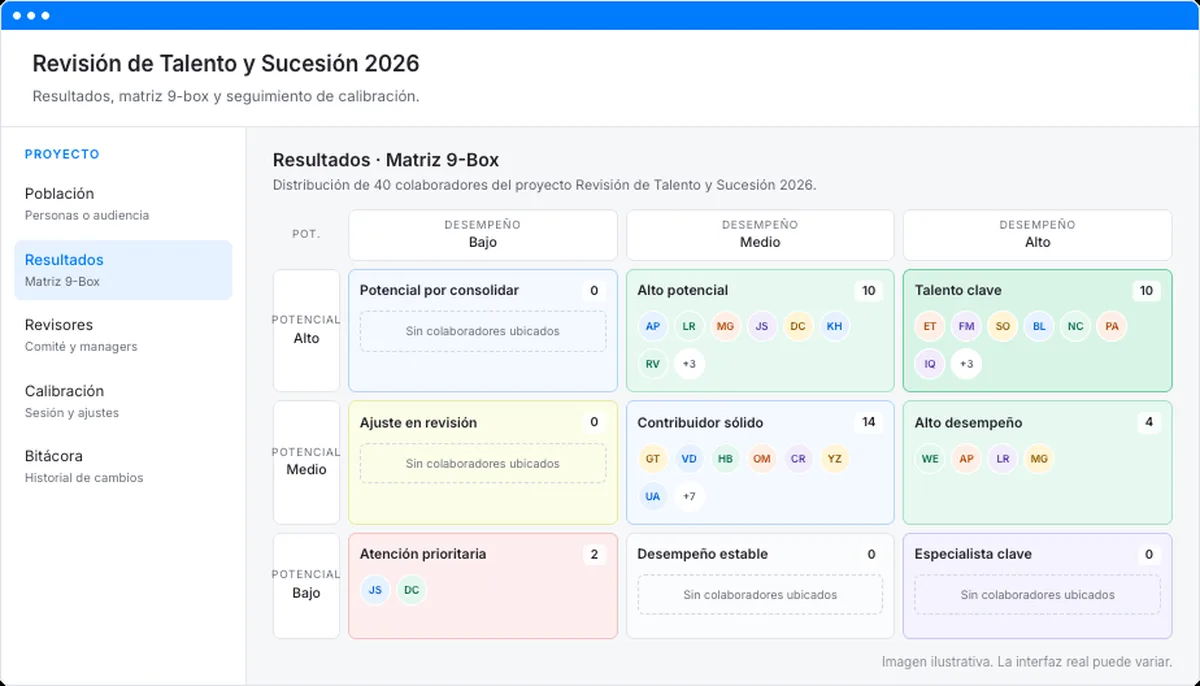Open the Calibración sidebar section
This screenshot has width=1200, height=686.
[x=123, y=401]
